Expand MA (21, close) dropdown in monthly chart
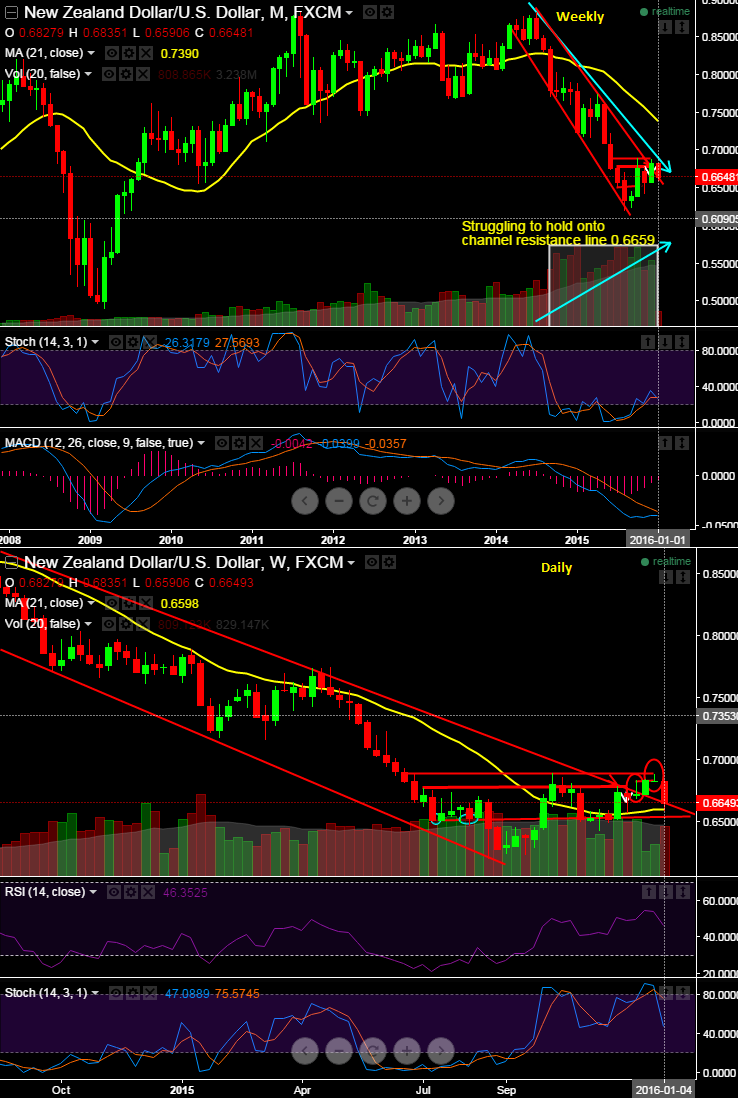Viewport: 738px width, 1100px height. click(x=90, y=53)
